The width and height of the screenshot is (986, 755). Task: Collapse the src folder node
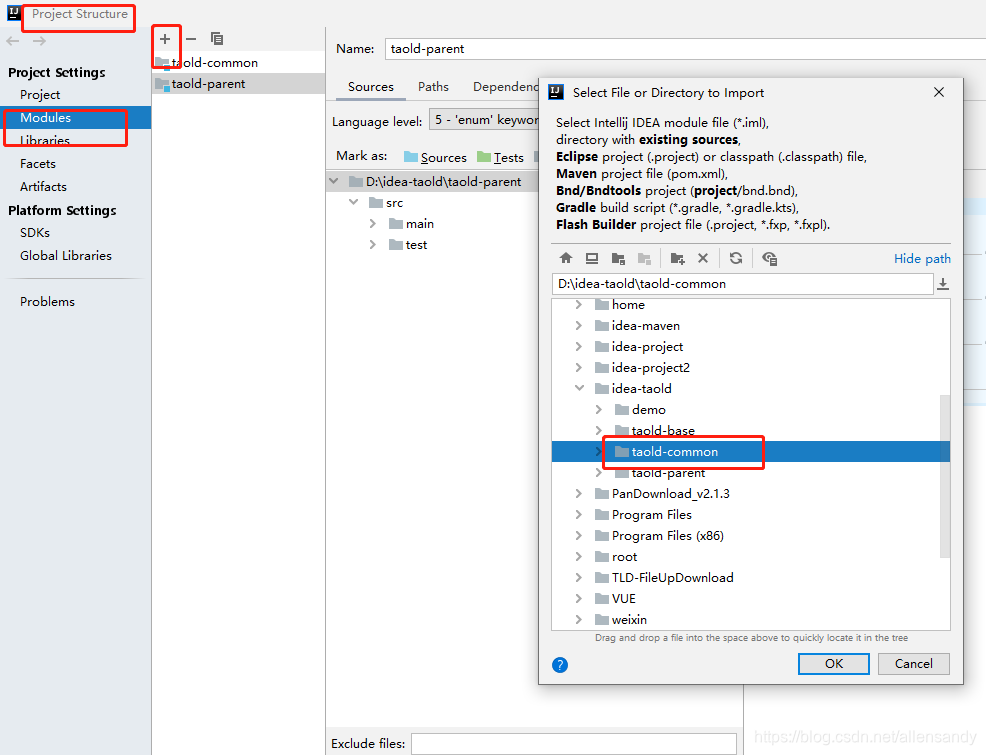coord(353,202)
